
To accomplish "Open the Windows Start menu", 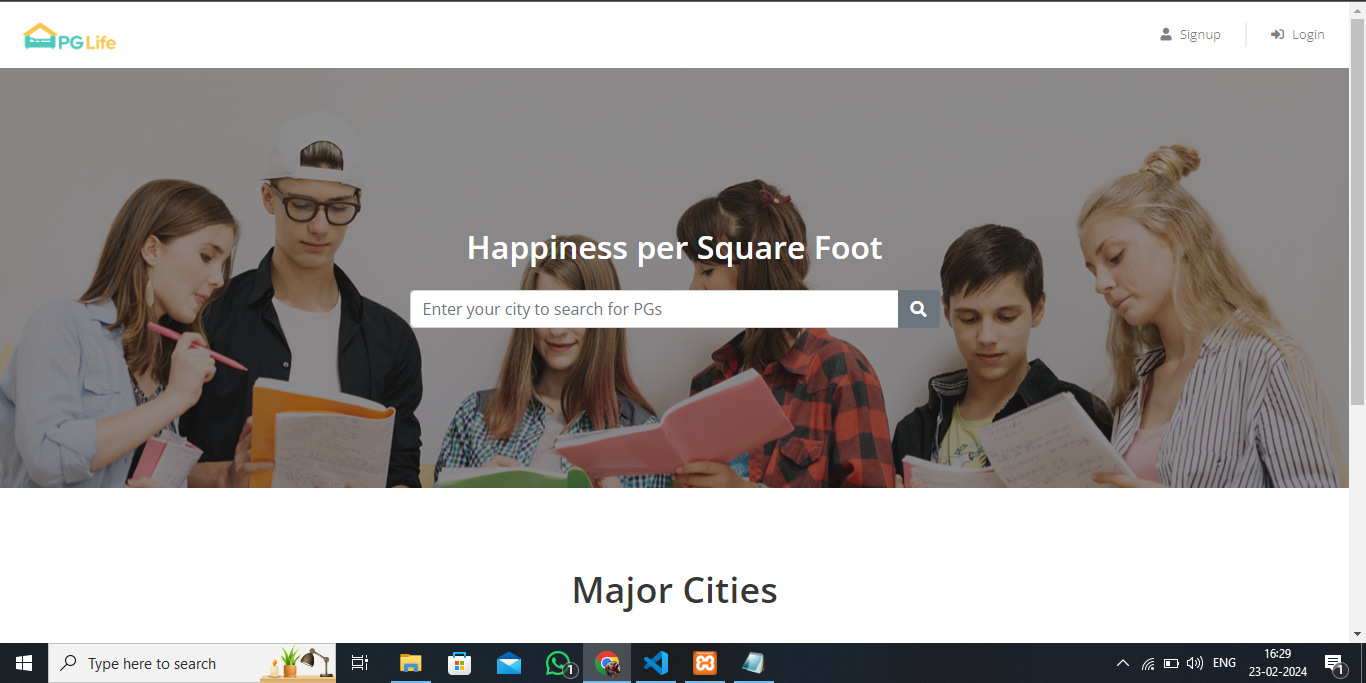I will click(24, 663).
